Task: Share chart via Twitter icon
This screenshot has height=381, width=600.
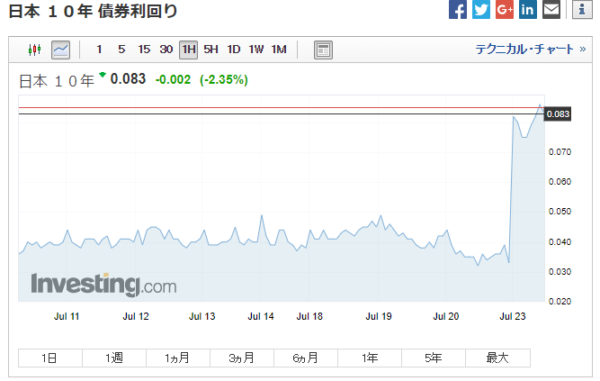Action: [x=481, y=9]
